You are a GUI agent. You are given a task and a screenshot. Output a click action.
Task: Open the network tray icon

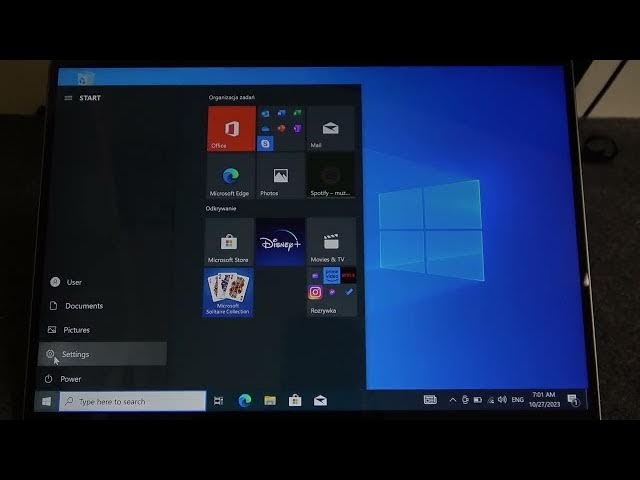point(491,400)
